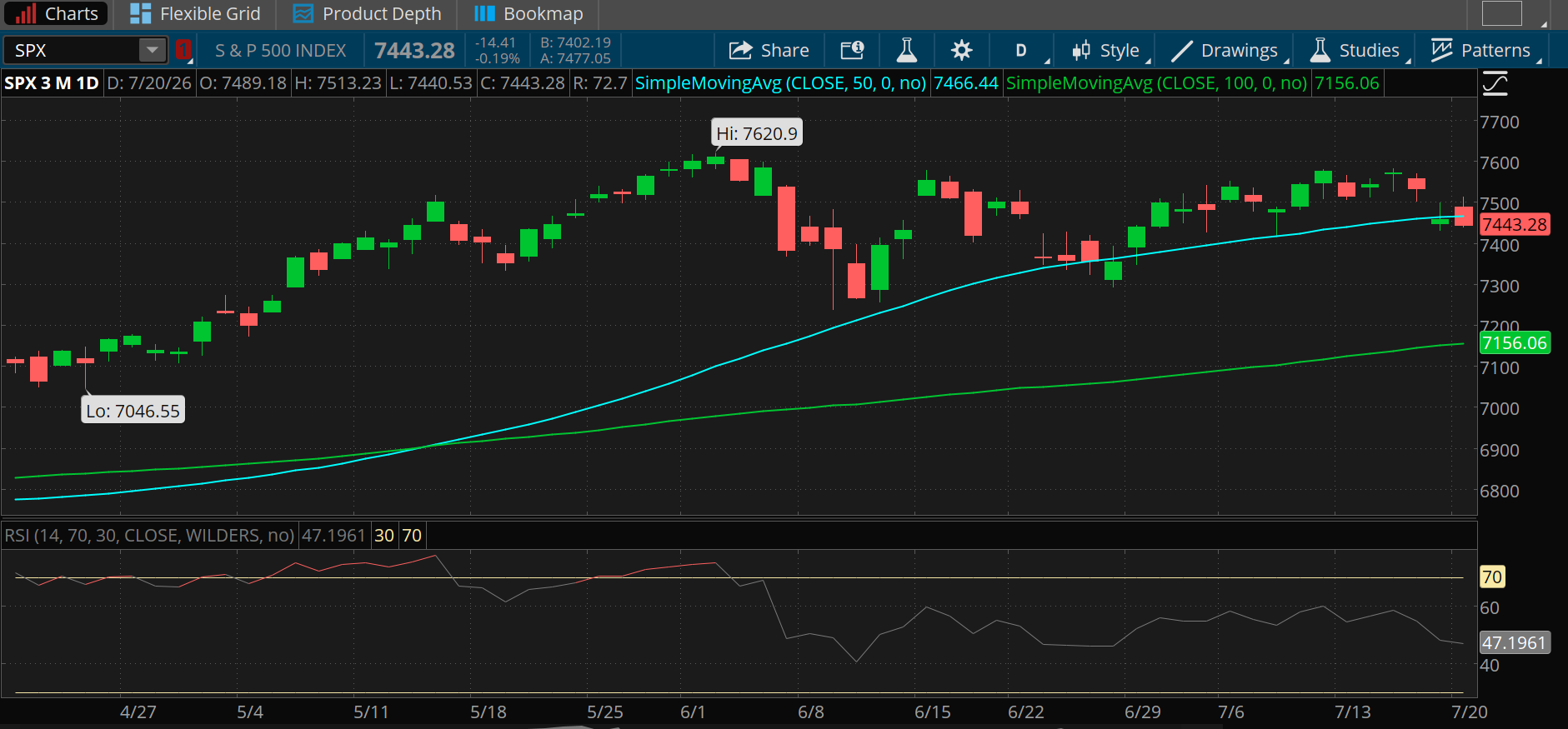Click the -14.41 net change value

[x=495, y=42]
